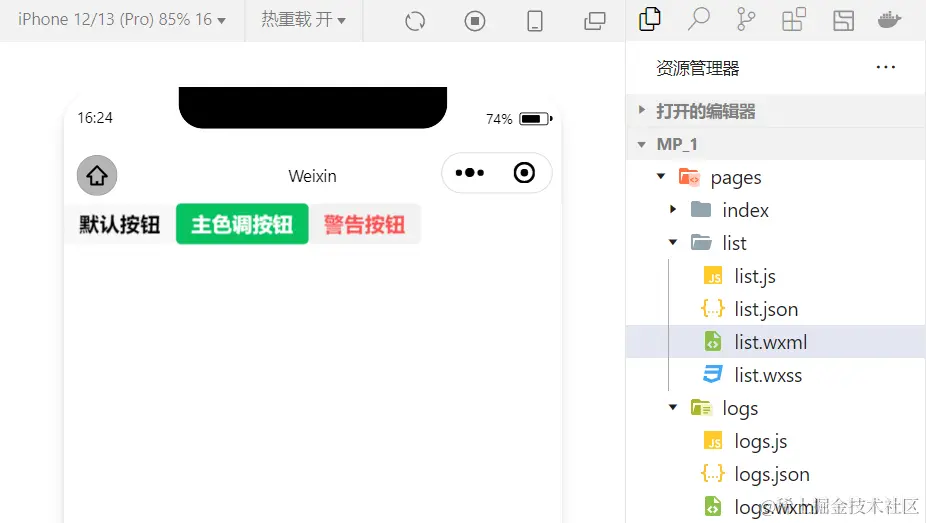Click the list.wxml file icon
Screen dimensions: 926x523
pos(713,342)
